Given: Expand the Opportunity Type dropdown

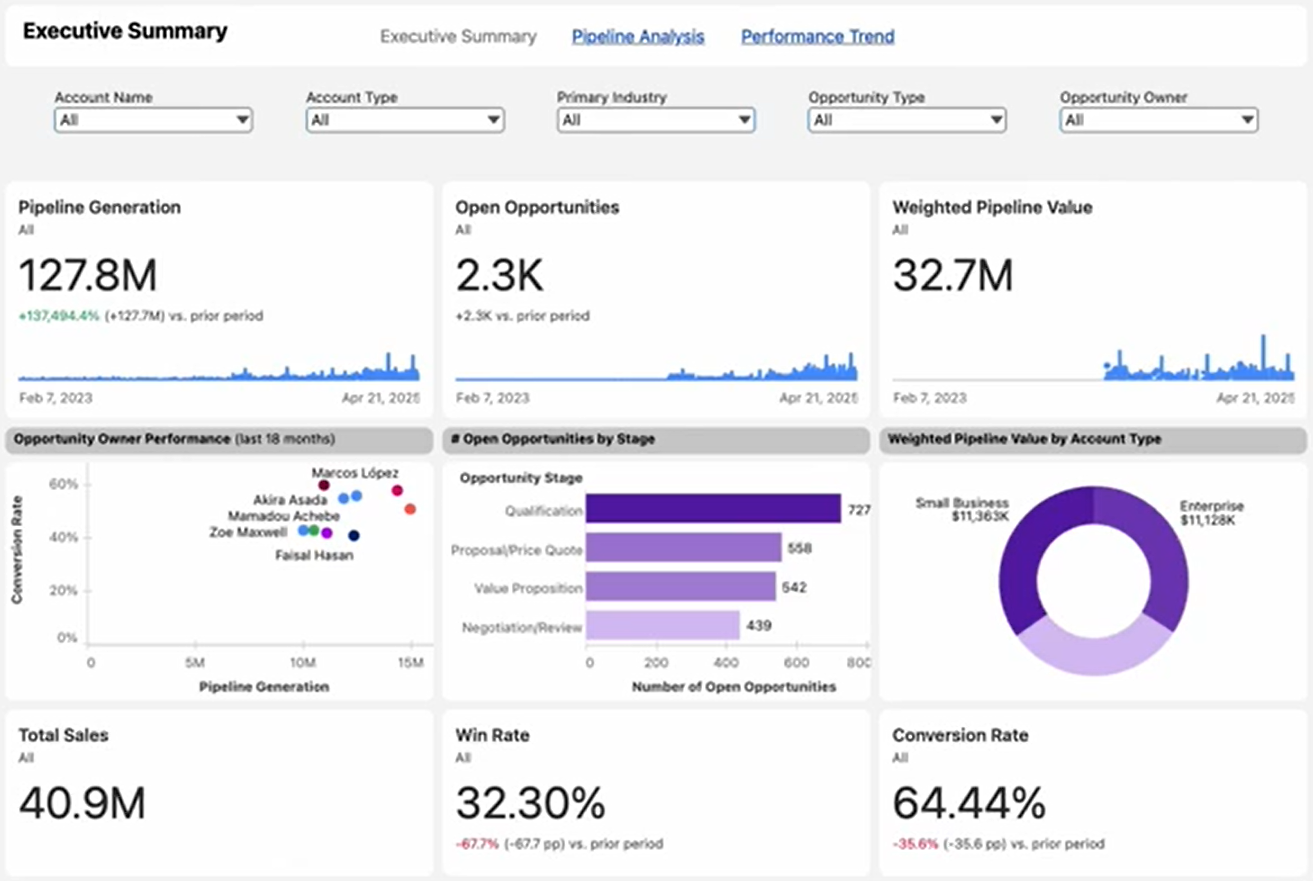Looking at the screenshot, I should point(907,120).
